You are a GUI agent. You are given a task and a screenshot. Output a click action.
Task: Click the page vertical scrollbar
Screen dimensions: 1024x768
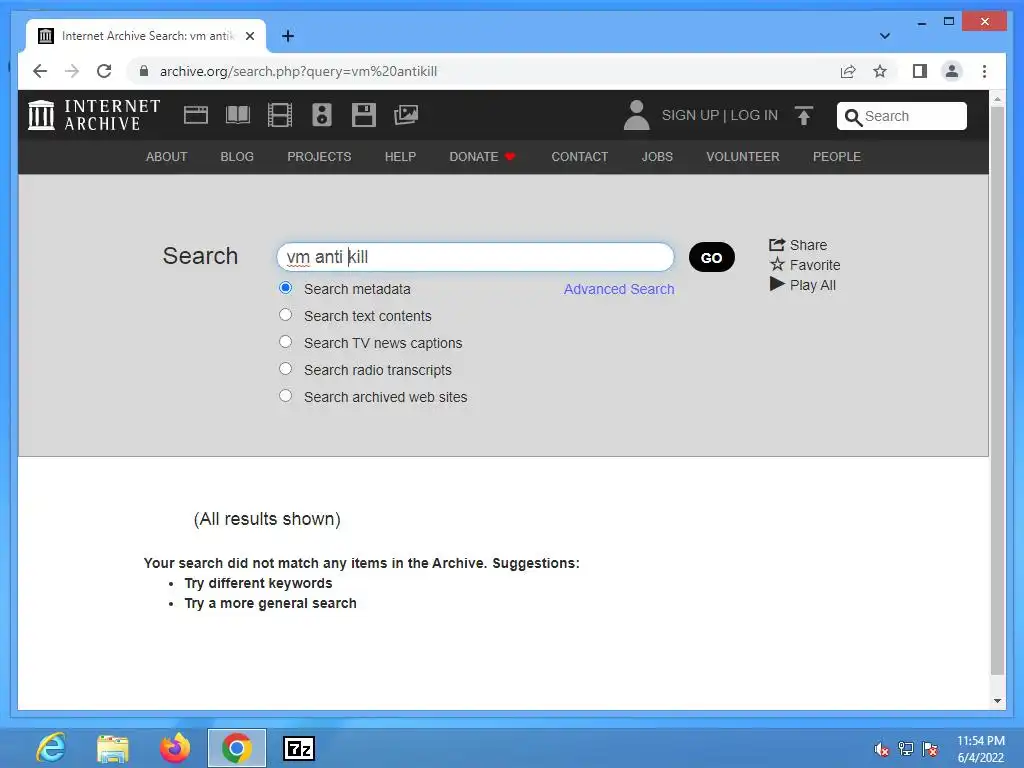click(x=997, y=391)
